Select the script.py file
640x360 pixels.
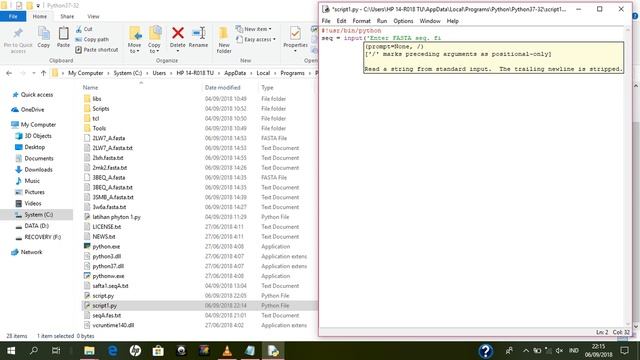click(103, 296)
